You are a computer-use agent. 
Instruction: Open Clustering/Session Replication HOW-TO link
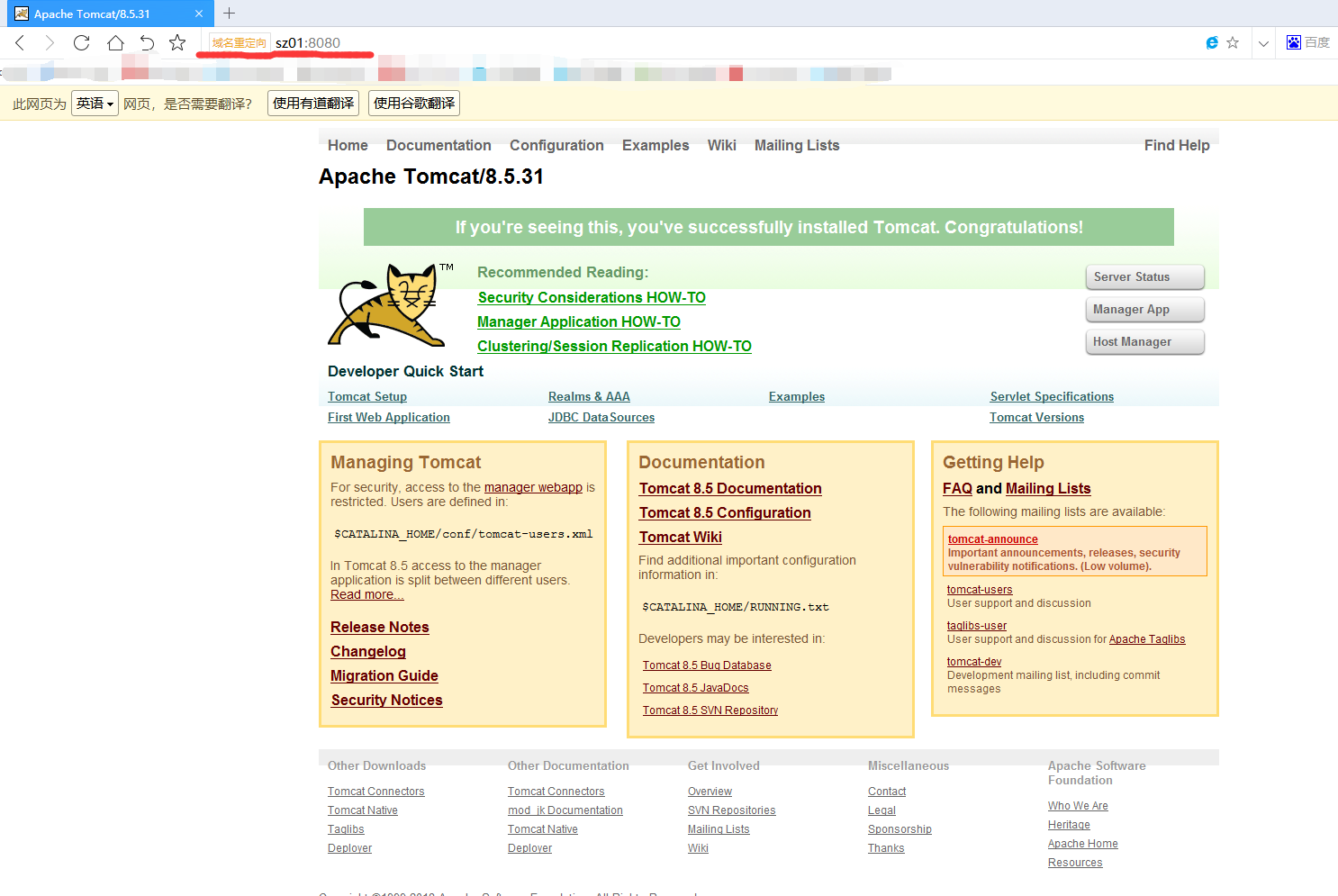[614, 346]
